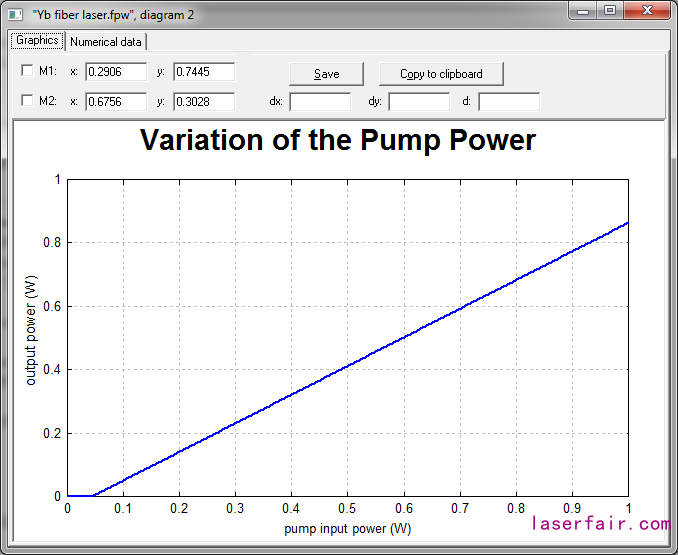Image resolution: width=678 pixels, height=555 pixels.
Task: Focus the M2 x field showing 0.6756
Action: 116,102
